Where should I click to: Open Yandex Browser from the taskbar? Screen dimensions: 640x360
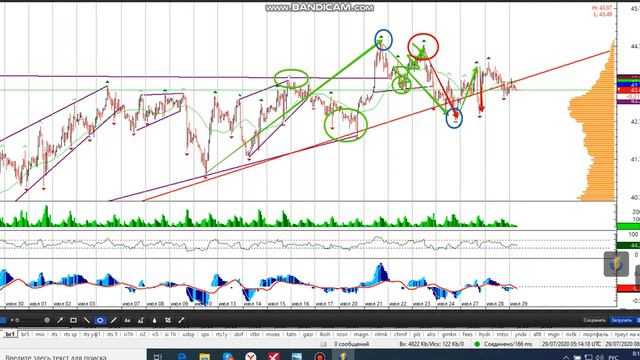[x=251, y=357]
